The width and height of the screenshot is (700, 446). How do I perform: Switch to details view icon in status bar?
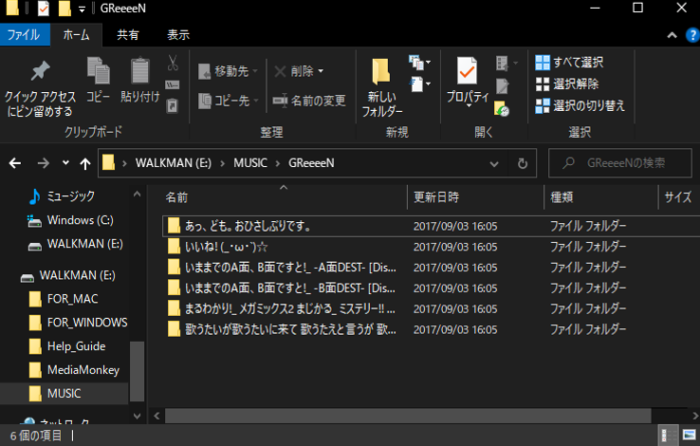668,435
